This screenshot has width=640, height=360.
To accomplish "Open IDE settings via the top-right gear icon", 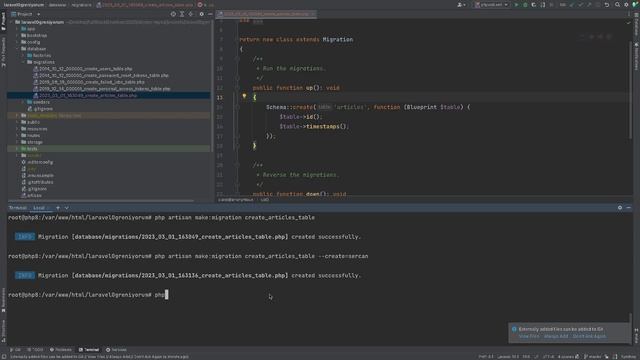I will [x=626, y=4].
